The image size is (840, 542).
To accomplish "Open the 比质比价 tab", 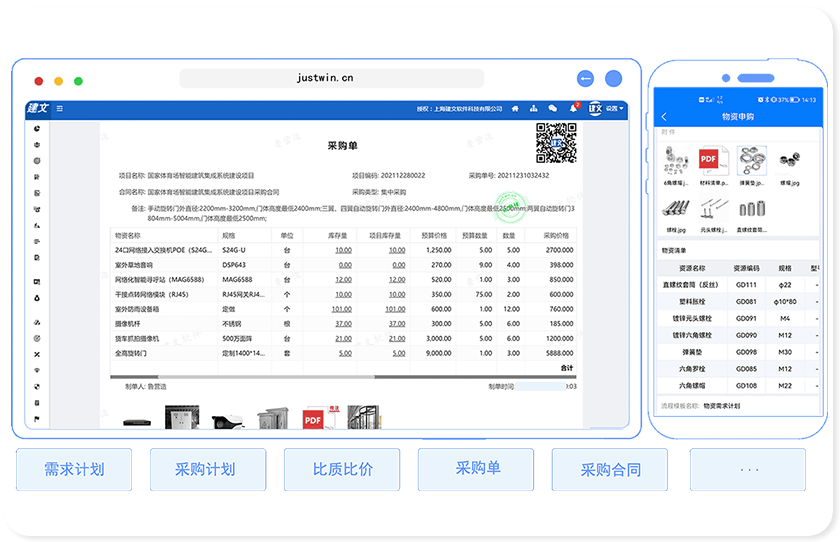I will [x=343, y=469].
